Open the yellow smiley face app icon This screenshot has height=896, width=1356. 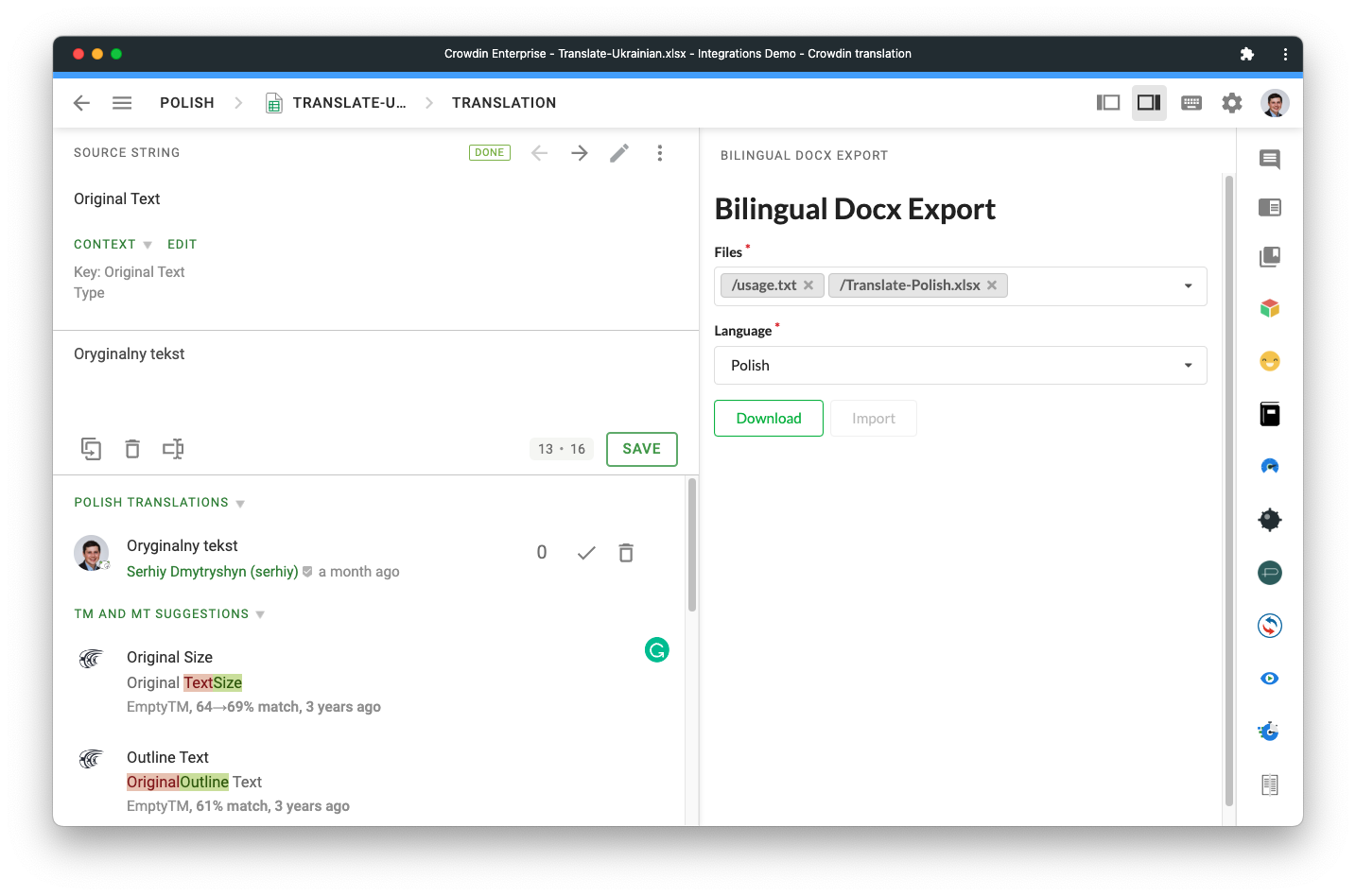point(1270,361)
